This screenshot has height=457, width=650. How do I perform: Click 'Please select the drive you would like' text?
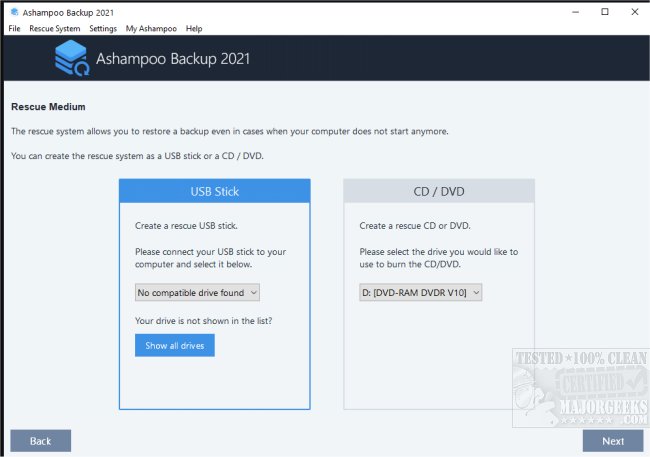point(439,258)
